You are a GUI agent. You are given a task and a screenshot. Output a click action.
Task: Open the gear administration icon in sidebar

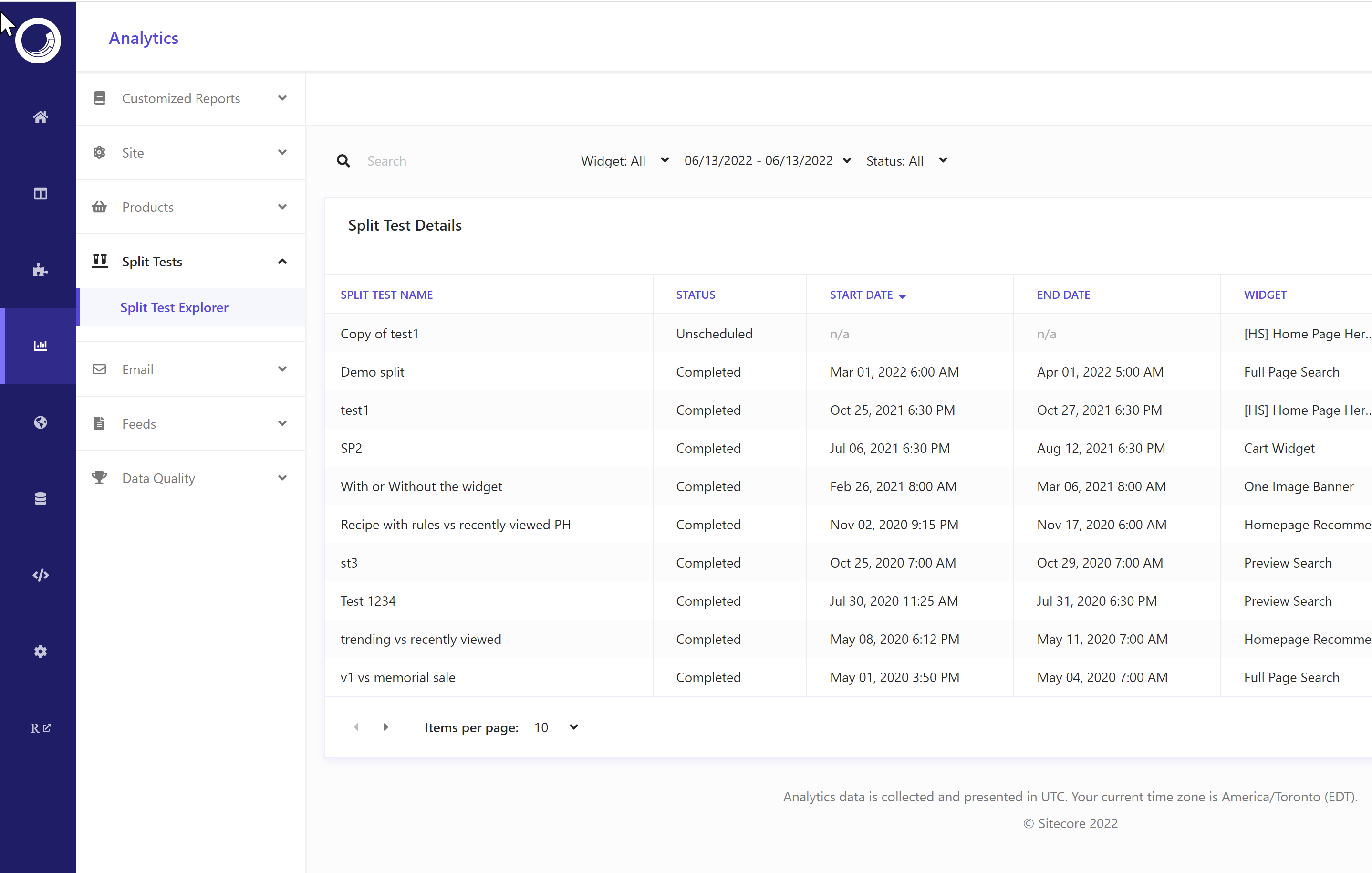click(40, 651)
